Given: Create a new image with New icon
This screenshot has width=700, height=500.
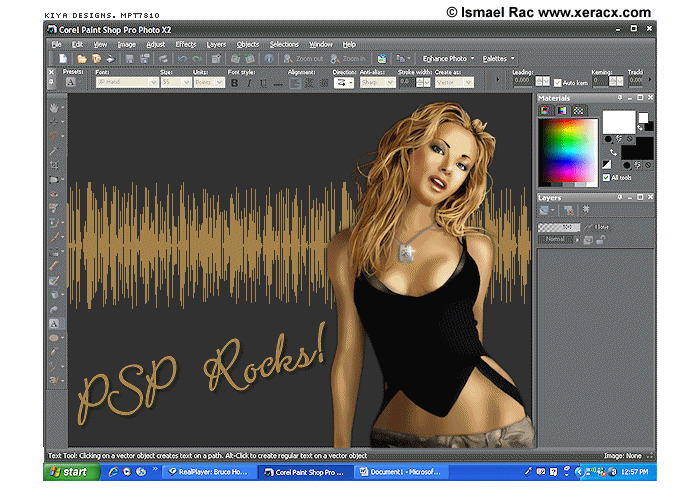Looking at the screenshot, I should click(x=63, y=58).
